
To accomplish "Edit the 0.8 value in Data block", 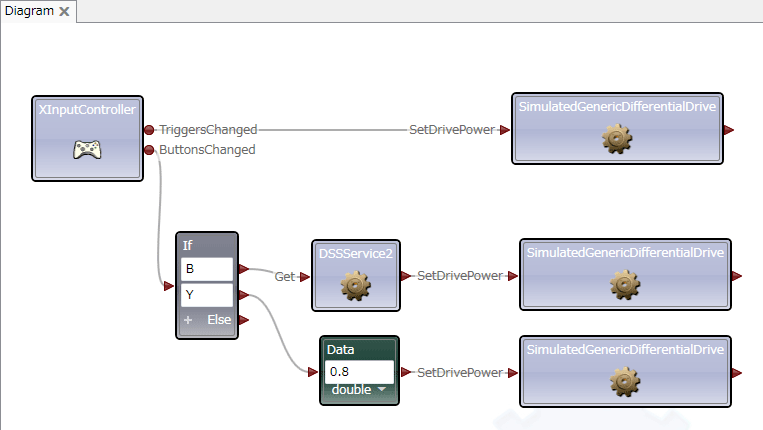I will [359, 372].
